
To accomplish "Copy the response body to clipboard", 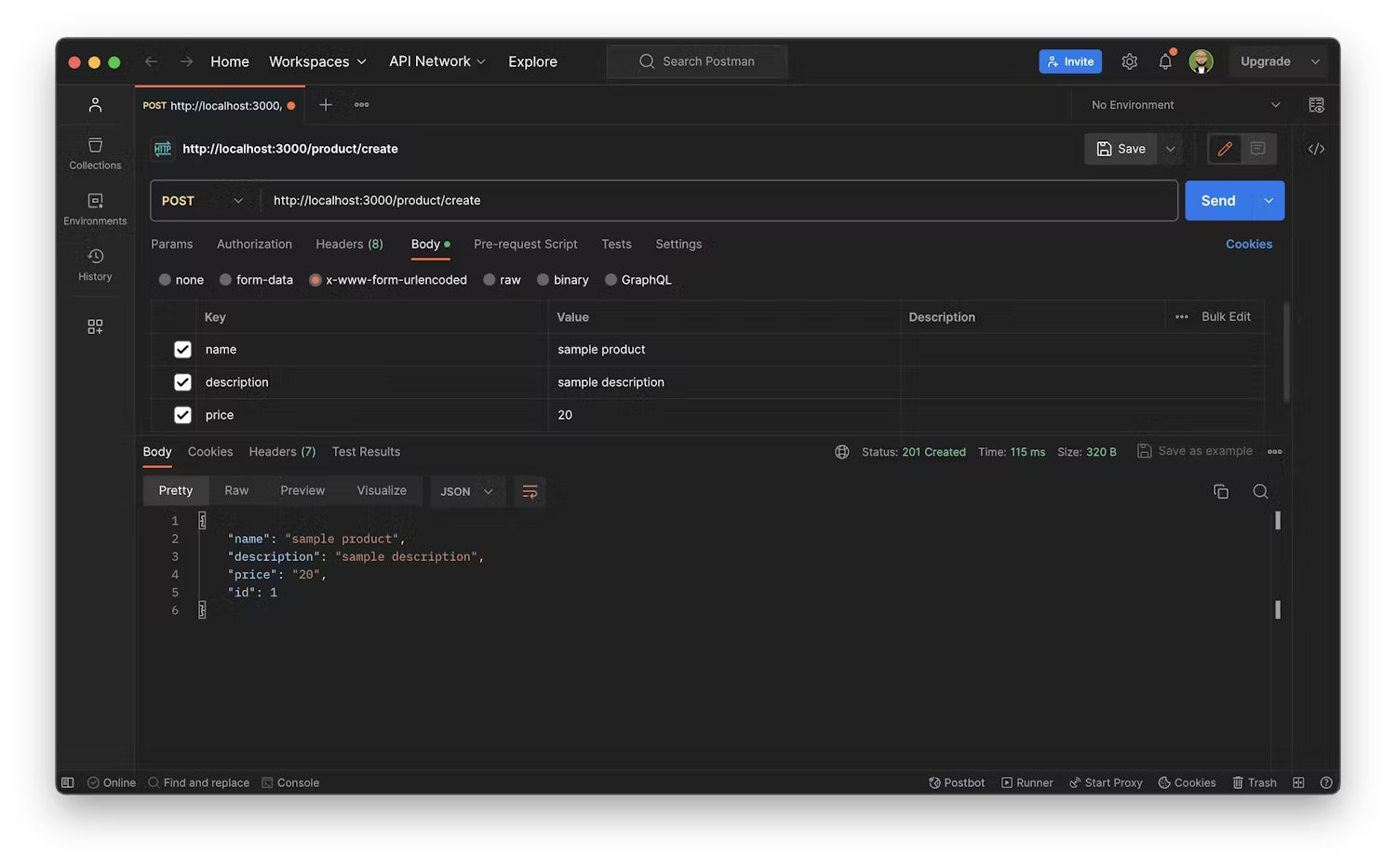I will coord(1221,491).
